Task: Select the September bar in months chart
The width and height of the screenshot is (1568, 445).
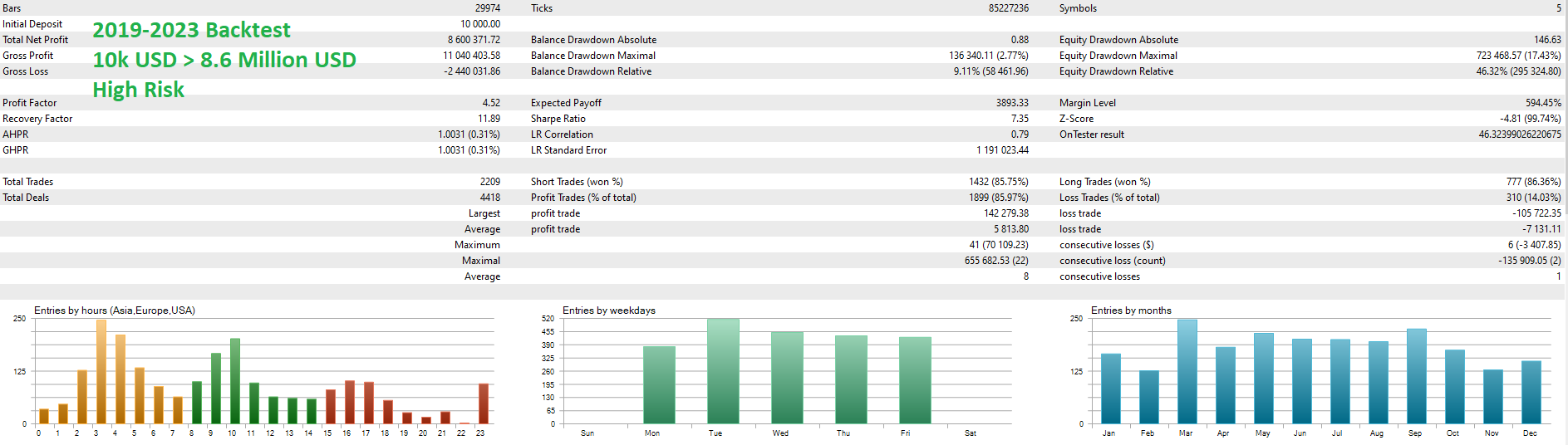Action: (1416, 376)
